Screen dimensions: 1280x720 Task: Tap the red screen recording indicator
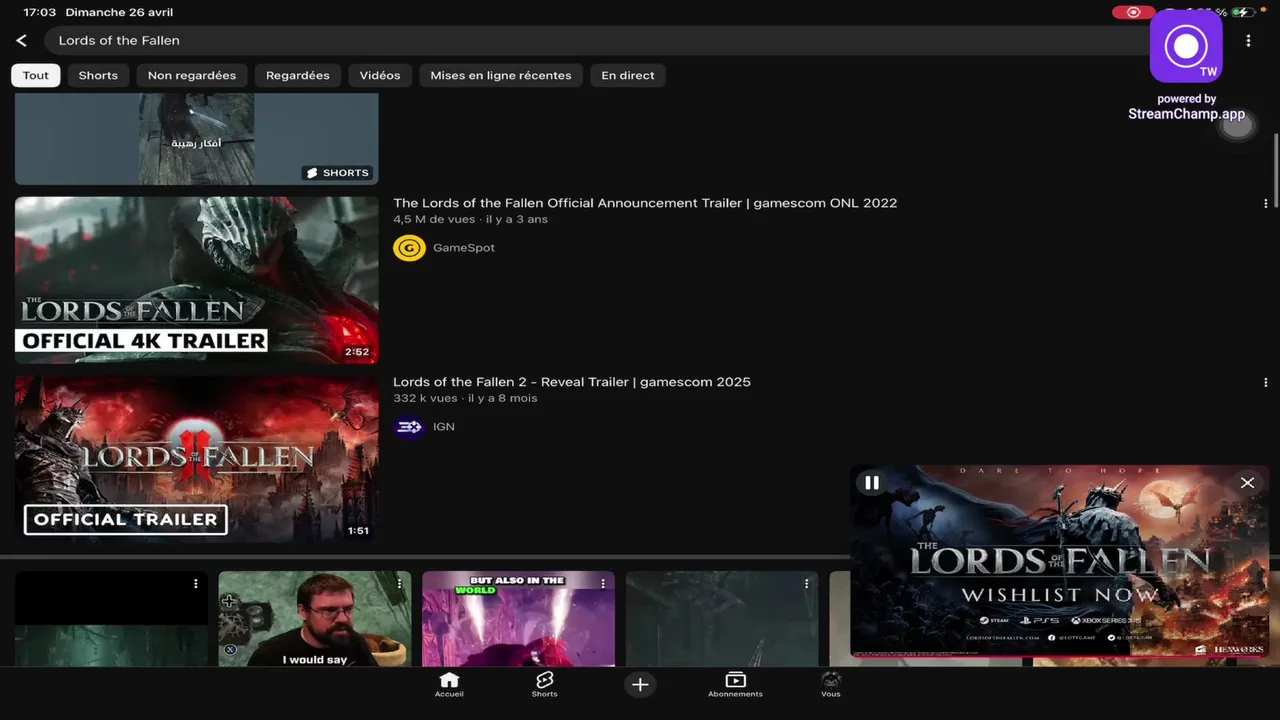coord(1132,13)
